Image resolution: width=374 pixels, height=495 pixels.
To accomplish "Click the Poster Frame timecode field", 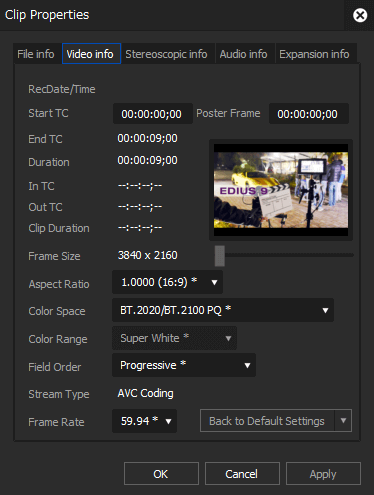I will click(309, 114).
